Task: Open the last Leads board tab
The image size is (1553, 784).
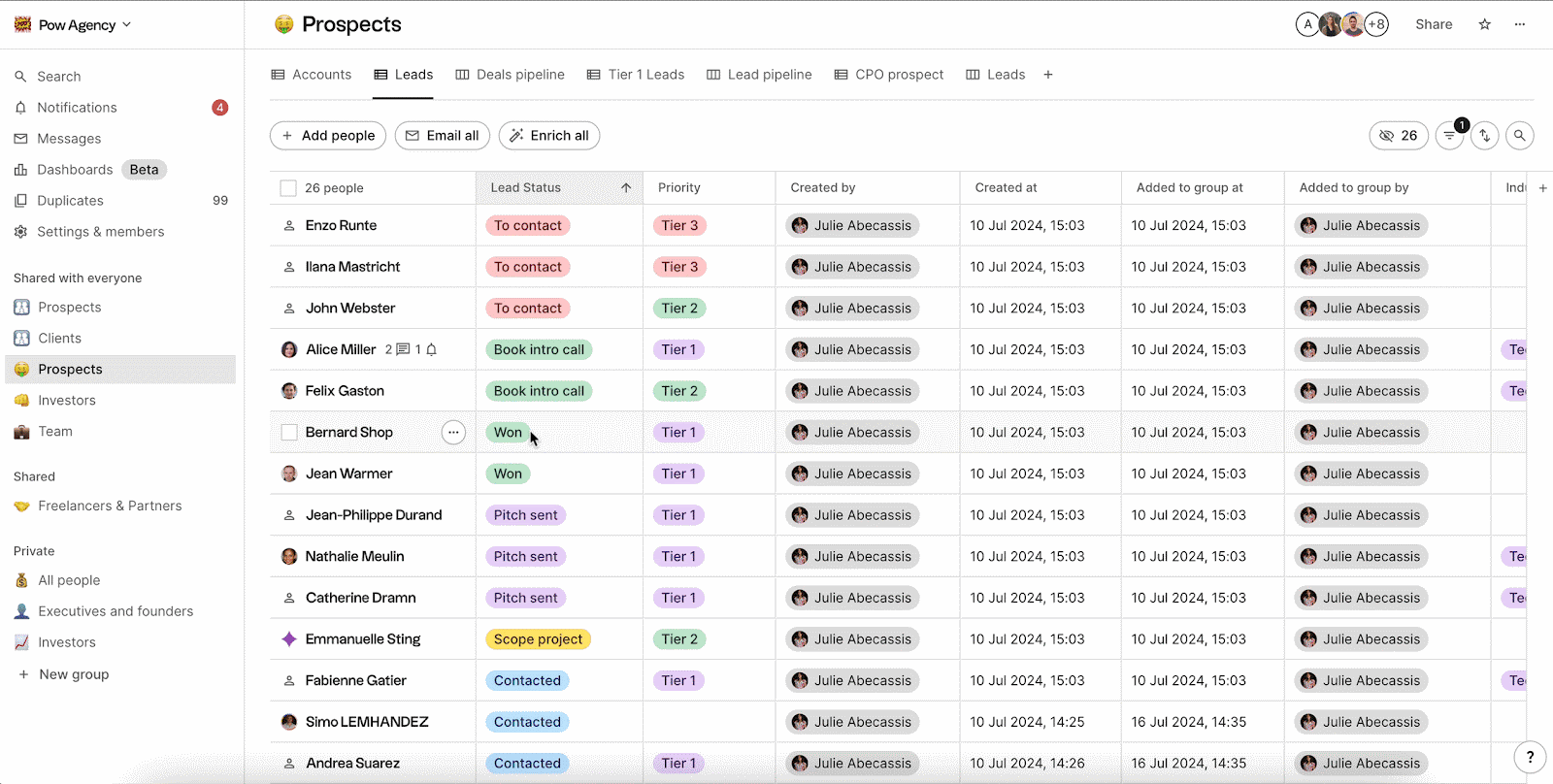Action: point(996,75)
